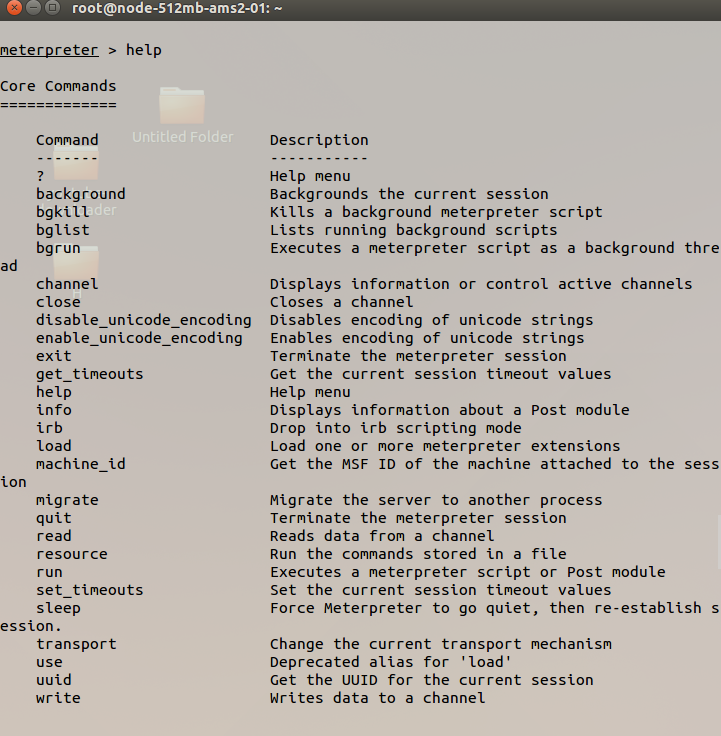Click the background command name

tap(80, 194)
